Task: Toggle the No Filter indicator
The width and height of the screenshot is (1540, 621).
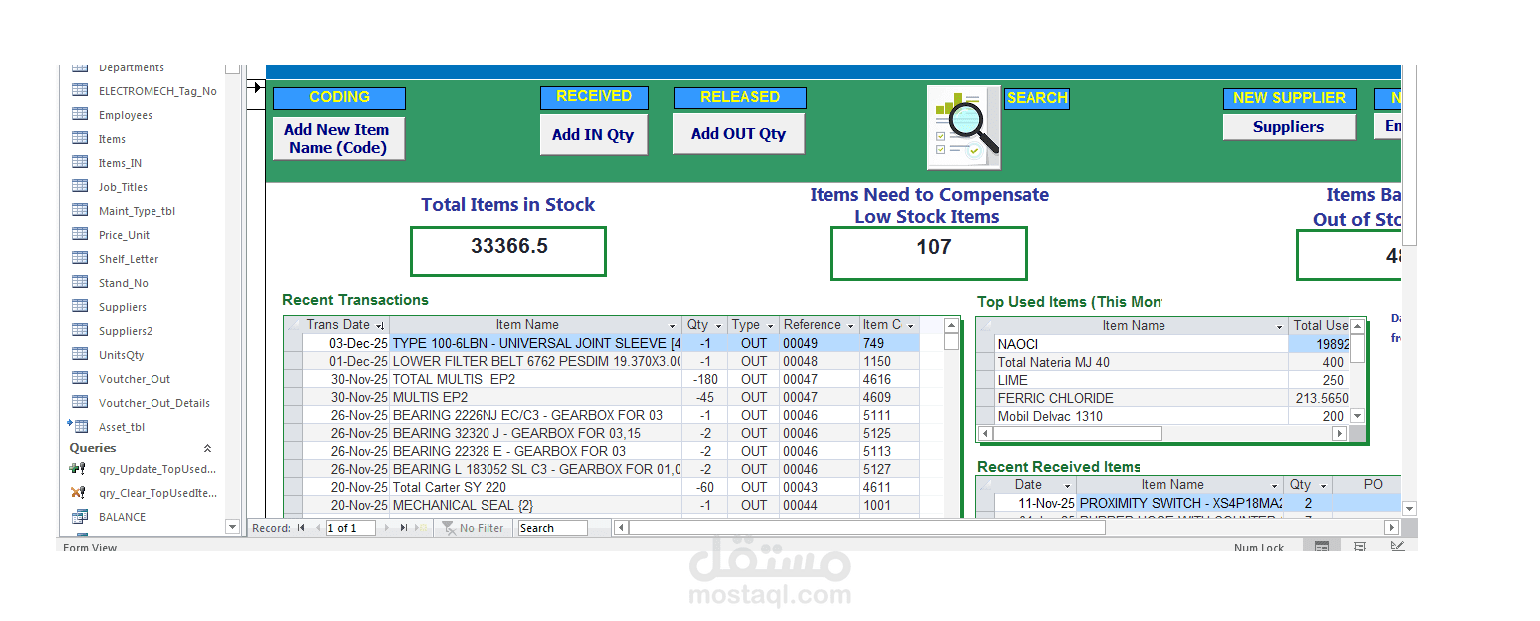Action: [474, 528]
